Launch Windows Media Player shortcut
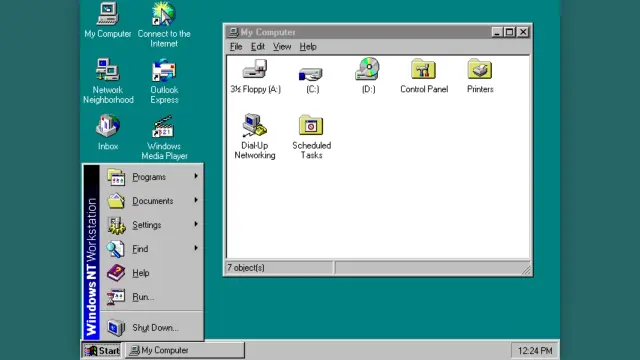Viewport: 640px width, 360px height. (164, 138)
